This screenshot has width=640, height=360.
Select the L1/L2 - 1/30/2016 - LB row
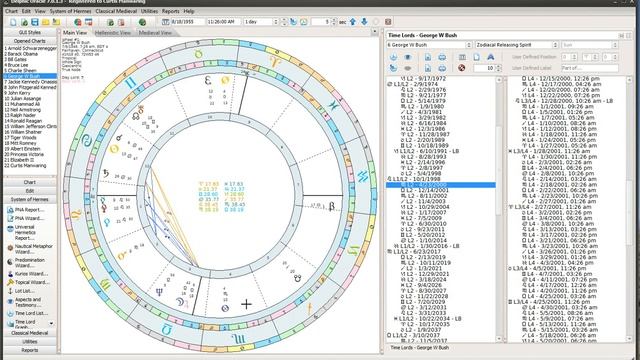[x=426, y=246]
